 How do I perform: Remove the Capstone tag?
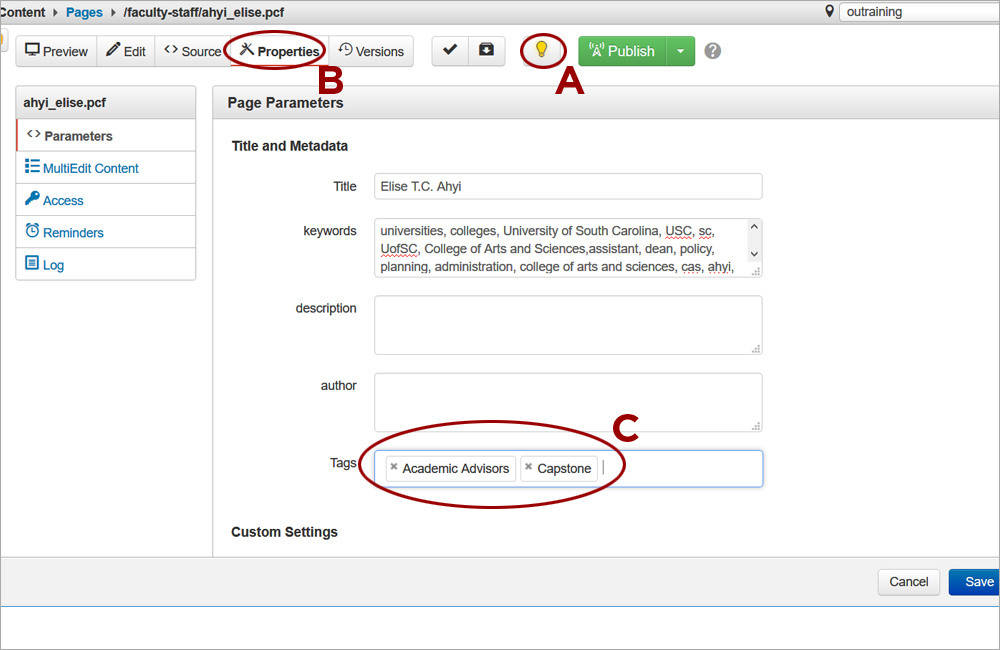pyautogui.click(x=529, y=467)
